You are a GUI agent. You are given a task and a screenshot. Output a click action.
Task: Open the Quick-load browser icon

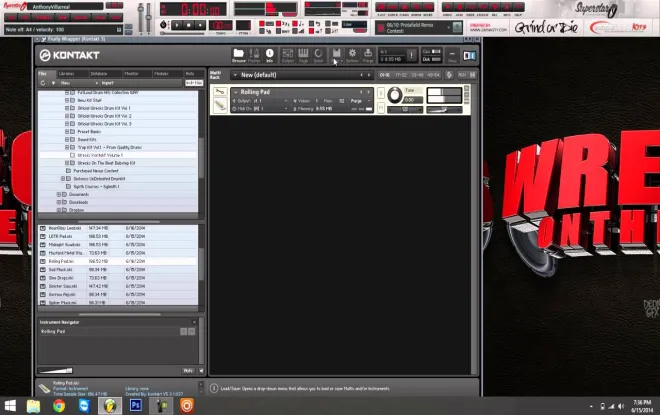(318, 56)
